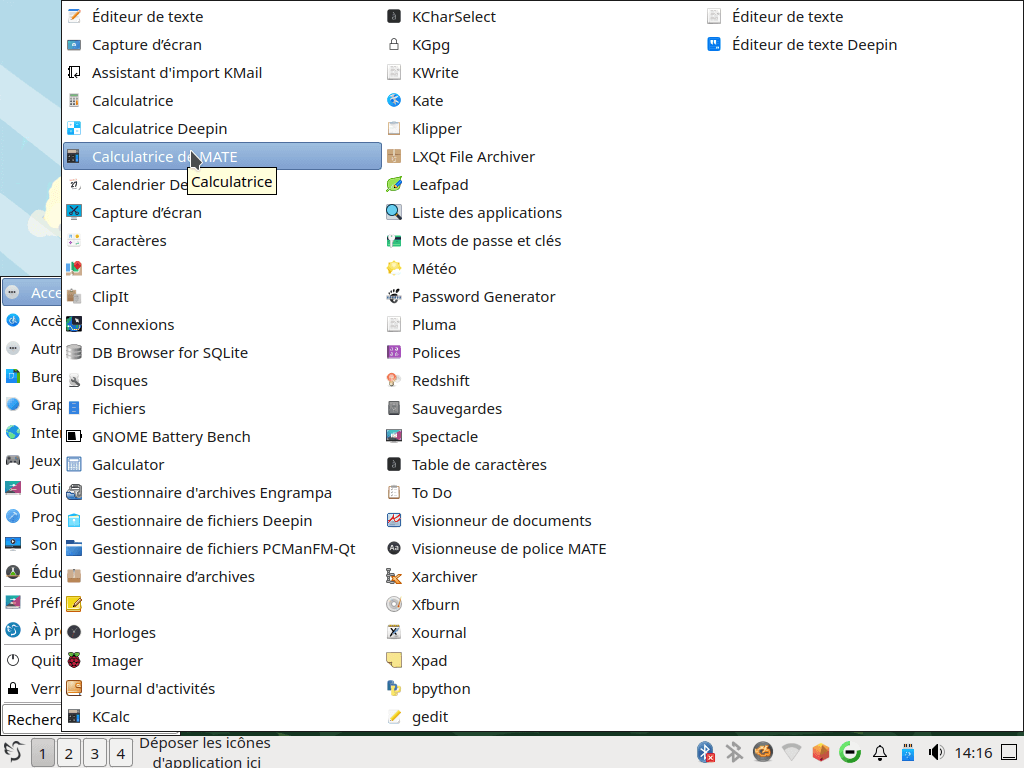Viewport: 1024px width, 768px height.
Task: Choose KWrite in the list
Action: (542, 72)
